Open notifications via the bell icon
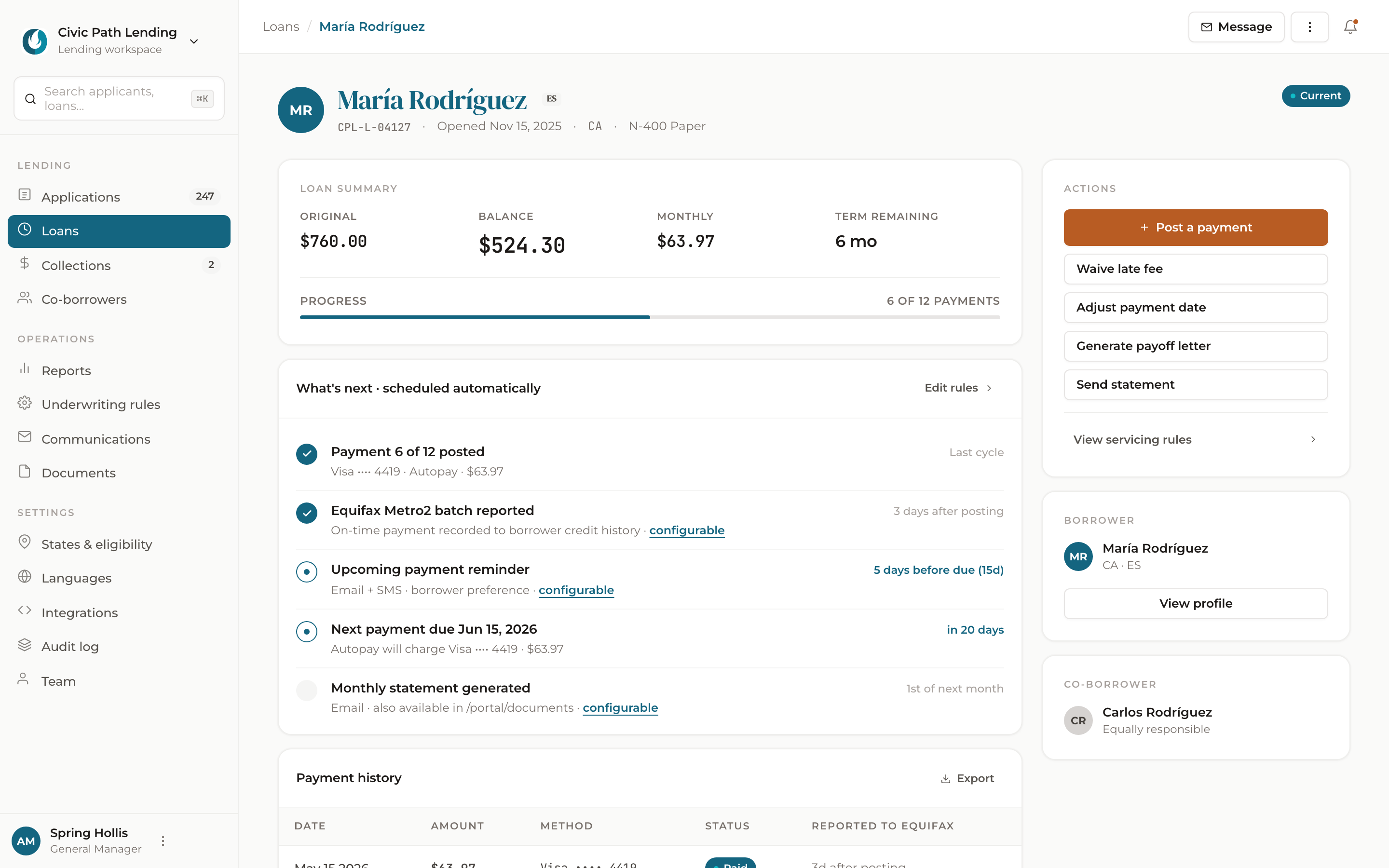The width and height of the screenshot is (1389, 868). tap(1350, 27)
